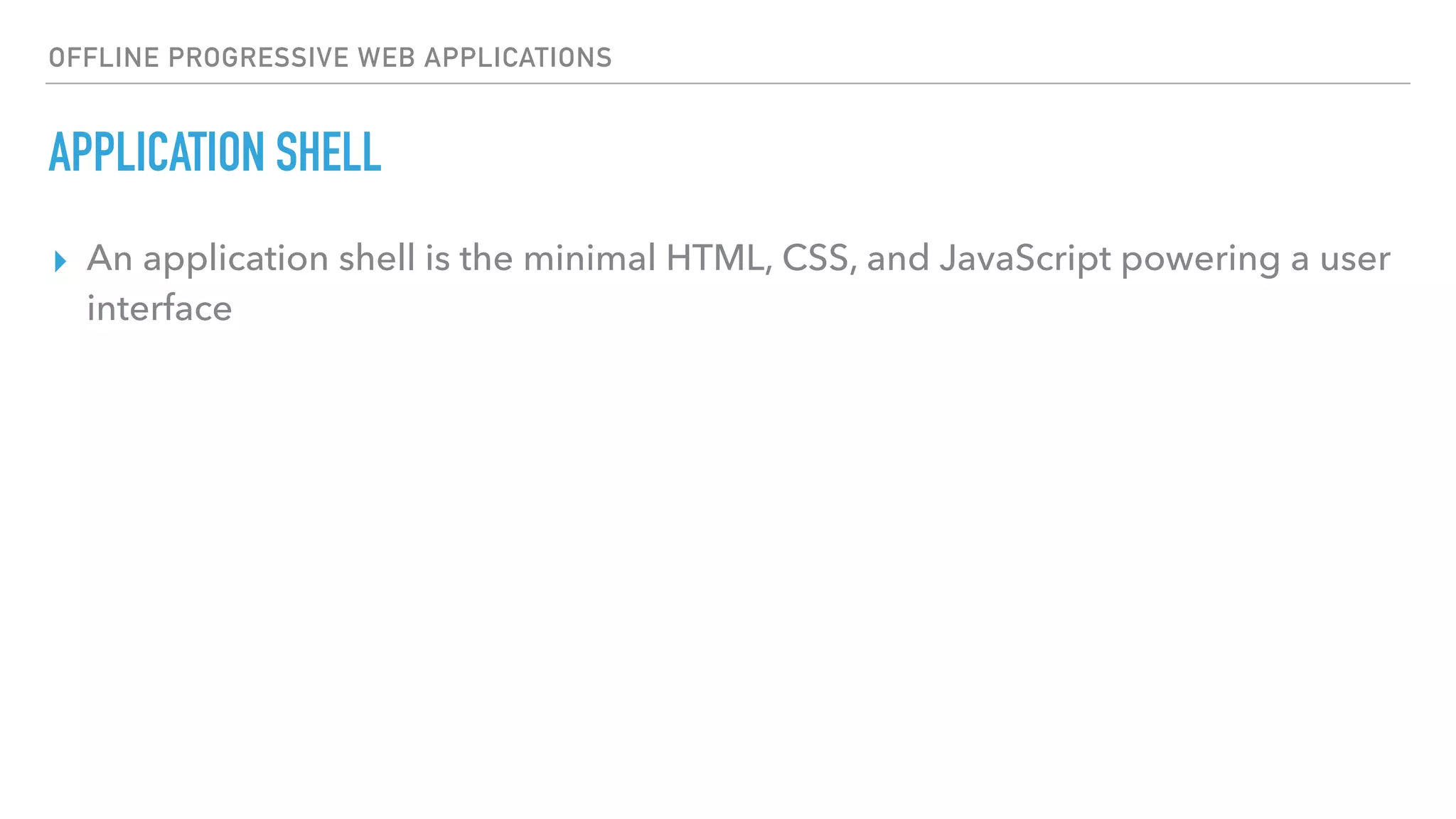Click the word 'interface' on the second line
Image resolution: width=1456 pixels, height=819 pixels.
[159, 309]
